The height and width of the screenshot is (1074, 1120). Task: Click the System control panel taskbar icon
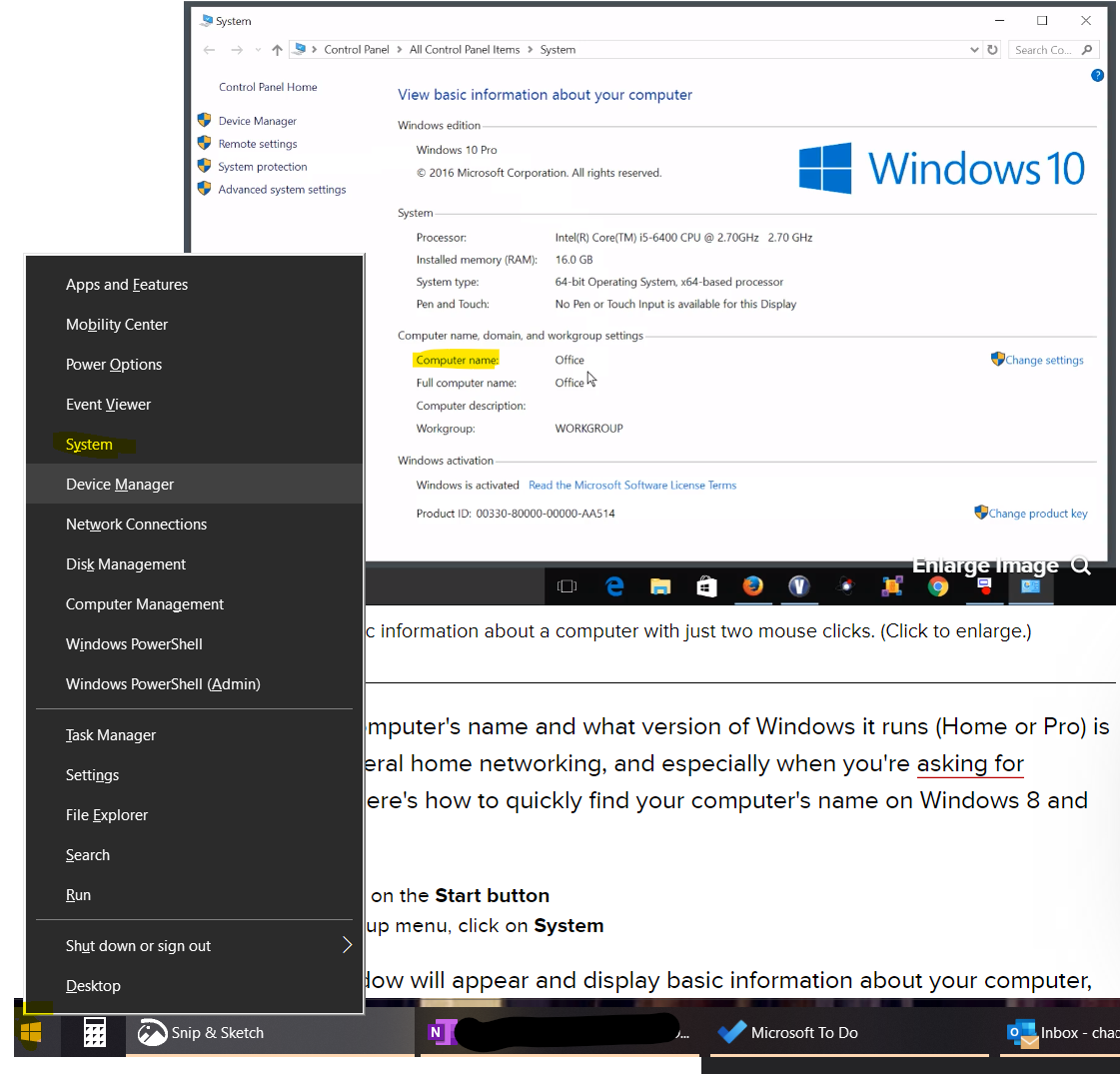tap(1031, 586)
